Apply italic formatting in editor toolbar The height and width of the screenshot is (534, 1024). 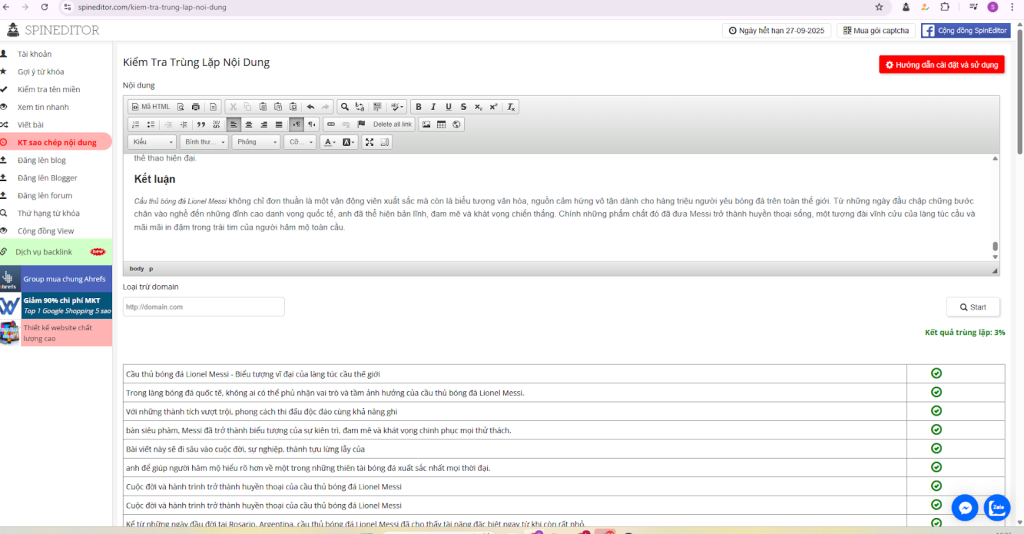coord(433,107)
